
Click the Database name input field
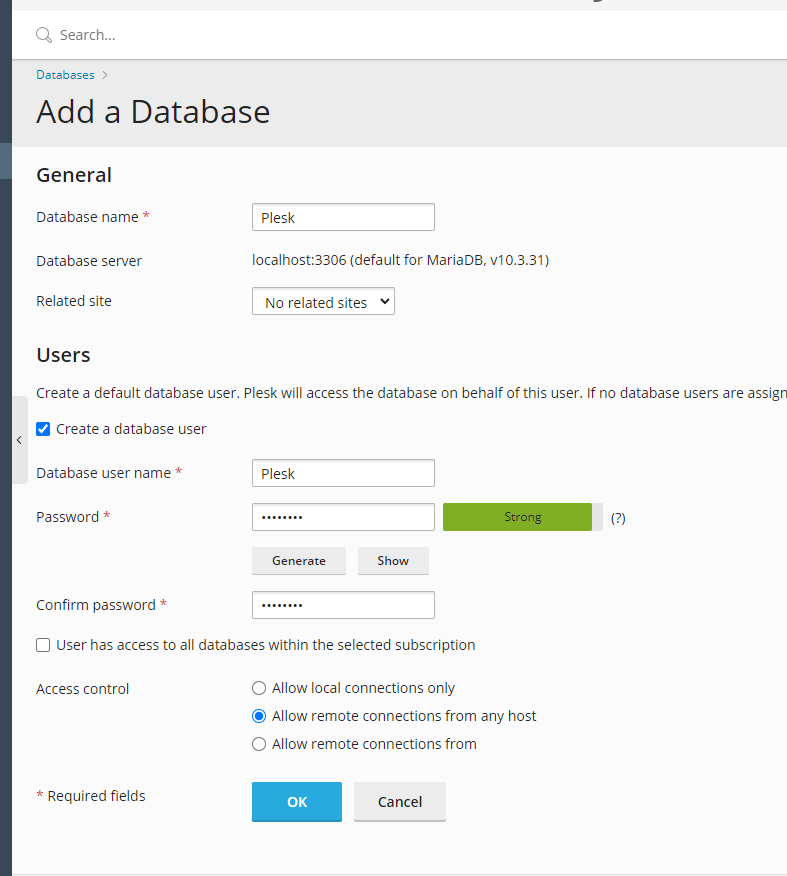tap(343, 216)
